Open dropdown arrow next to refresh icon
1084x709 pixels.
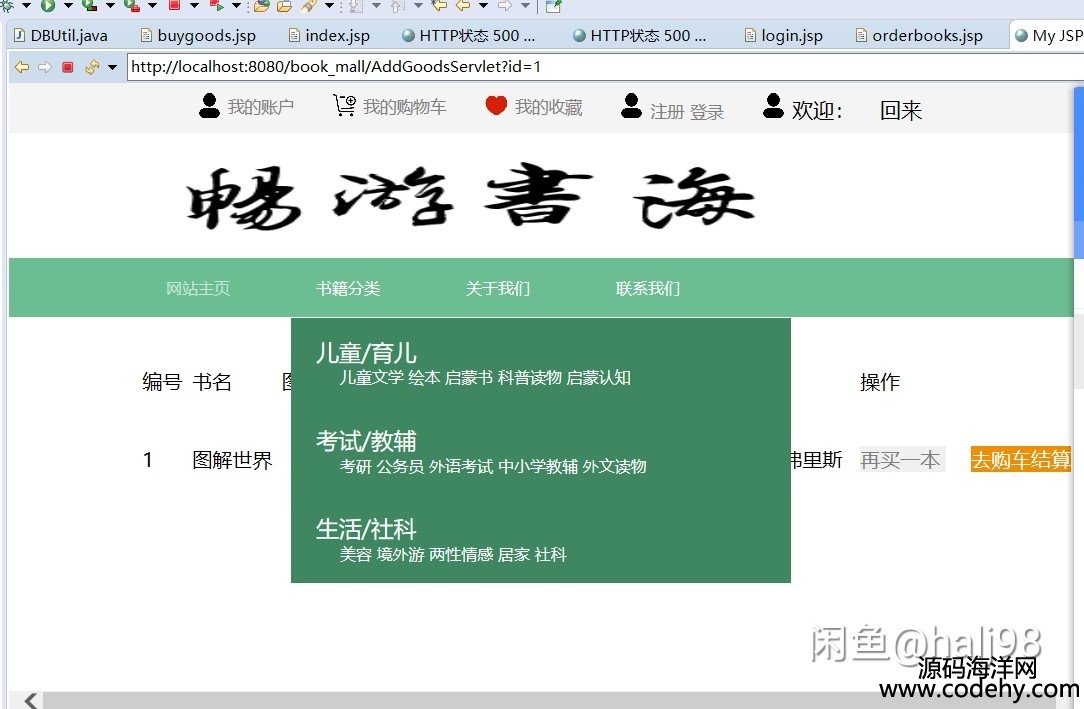click(112, 68)
